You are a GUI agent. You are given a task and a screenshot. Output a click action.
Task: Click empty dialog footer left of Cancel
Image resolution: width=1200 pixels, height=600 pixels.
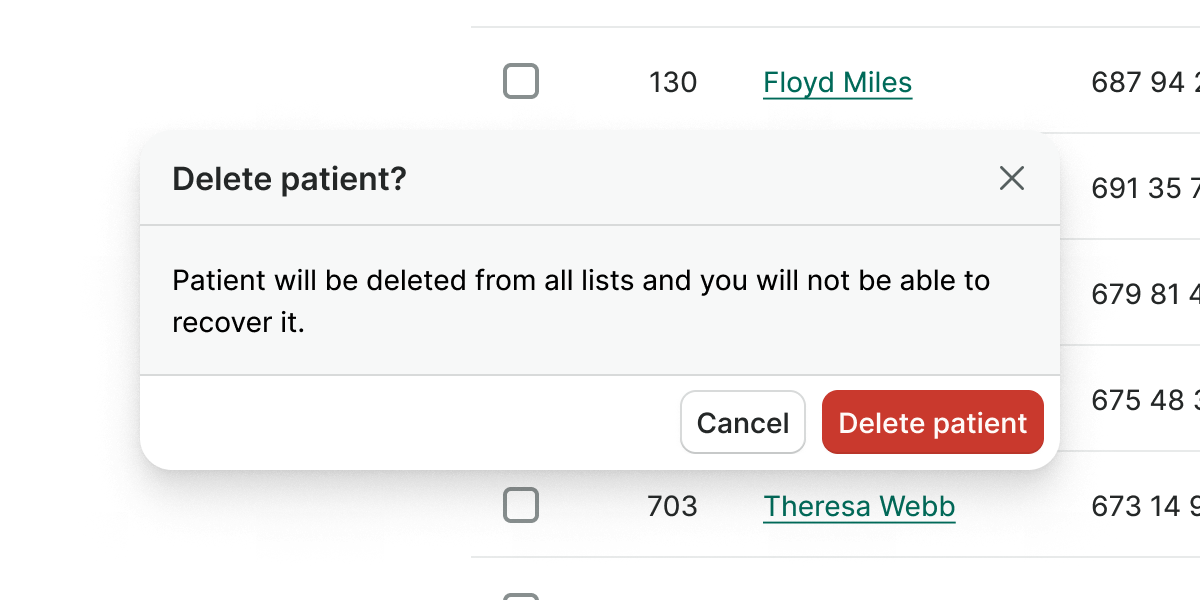[400, 423]
